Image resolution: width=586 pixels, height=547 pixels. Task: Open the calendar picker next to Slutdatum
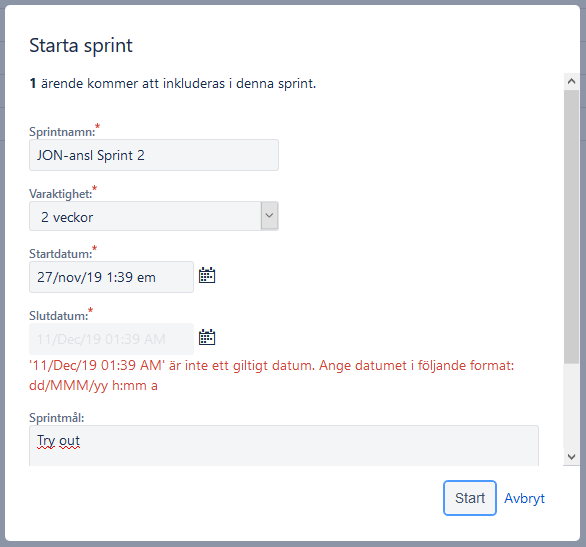pyautogui.click(x=207, y=337)
